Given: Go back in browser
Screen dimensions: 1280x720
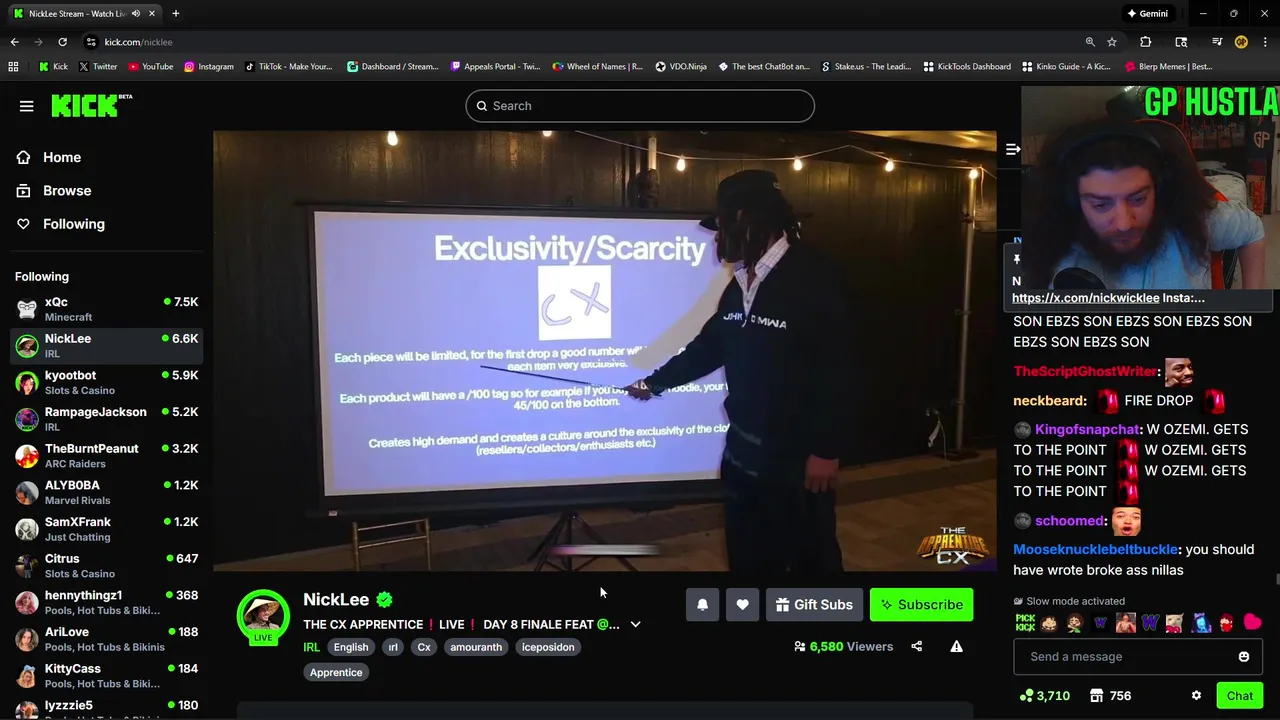Looking at the screenshot, I should click(14, 42).
